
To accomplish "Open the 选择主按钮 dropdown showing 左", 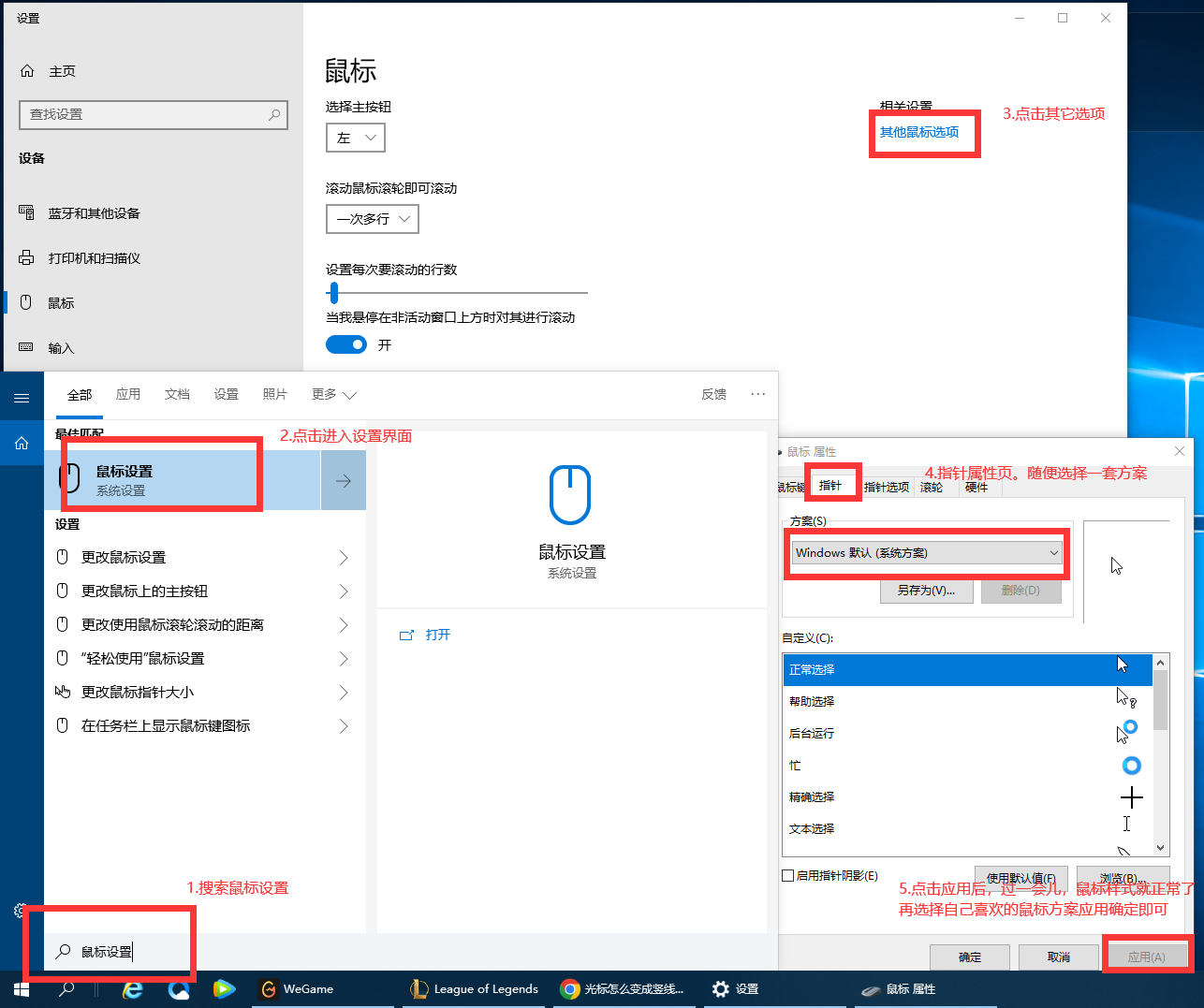I will [x=356, y=138].
